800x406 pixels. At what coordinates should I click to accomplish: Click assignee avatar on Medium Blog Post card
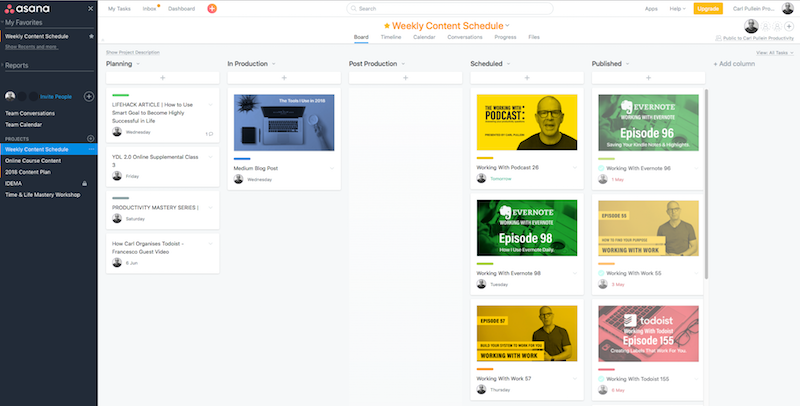(x=238, y=179)
